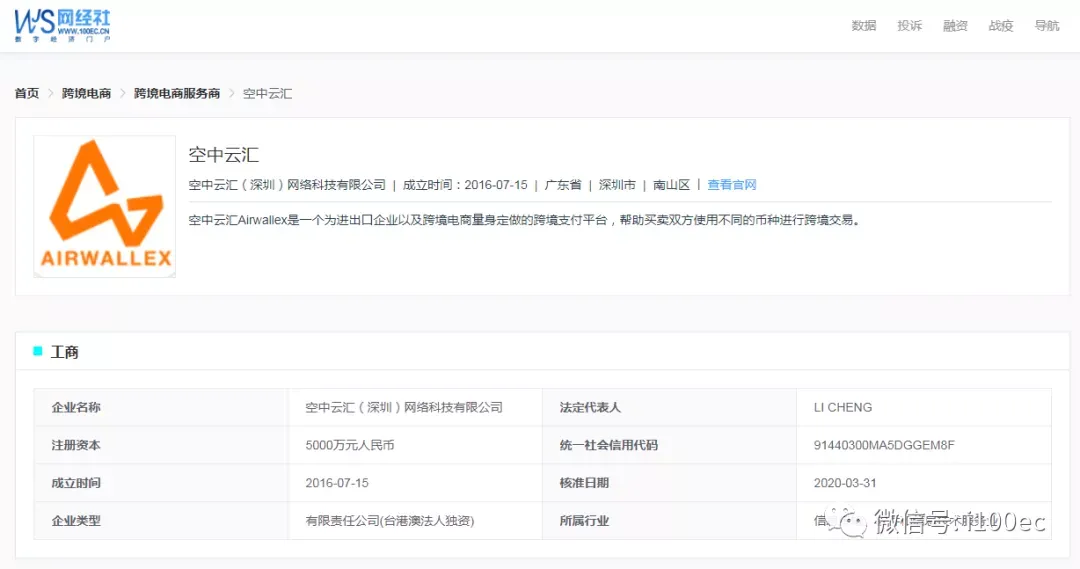Click the 网经社 logo in the header
The height and width of the screenshot is (569, 1080).
62,26
